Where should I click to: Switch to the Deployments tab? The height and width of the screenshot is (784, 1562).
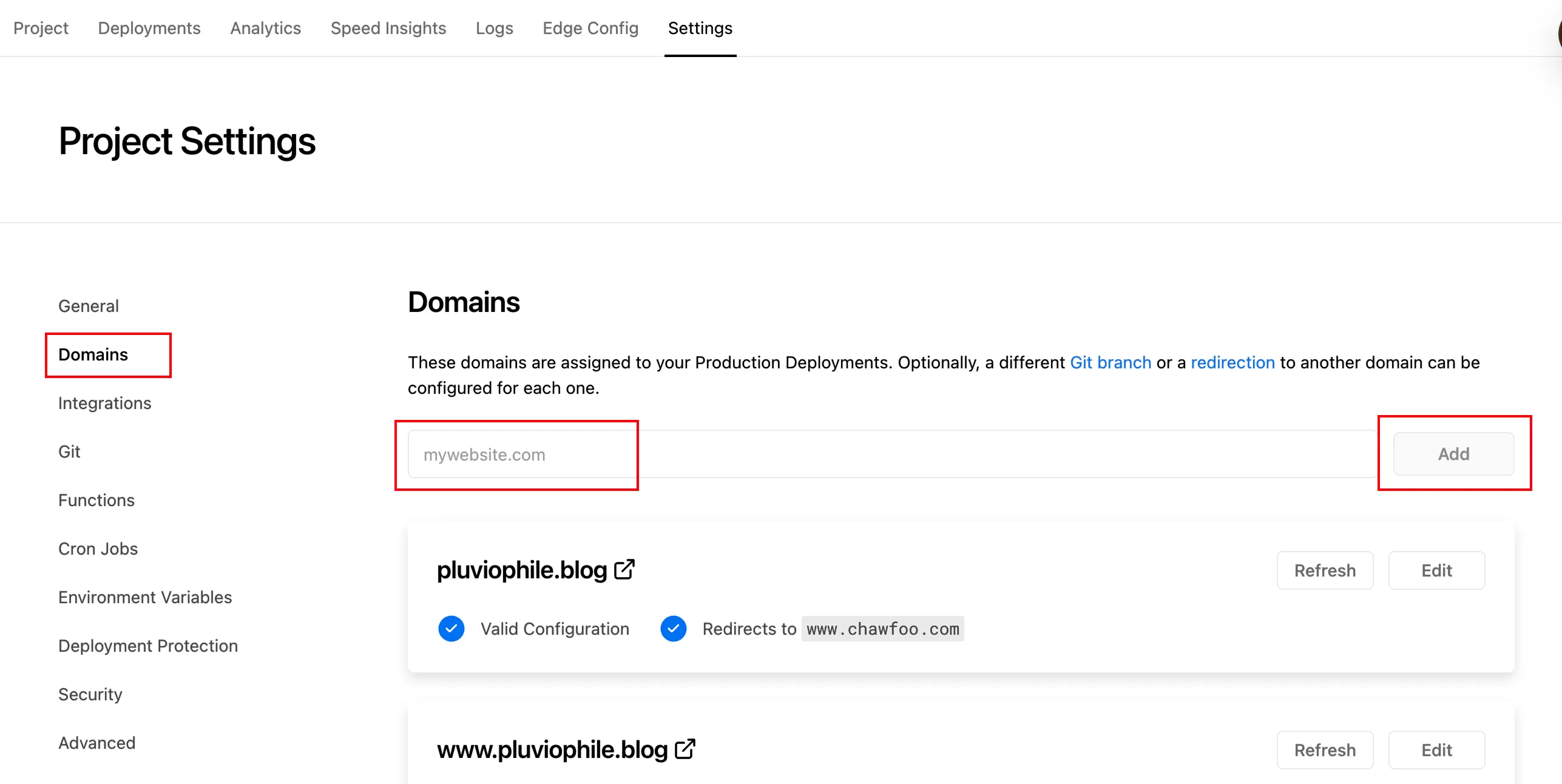(x=149, y=28)
